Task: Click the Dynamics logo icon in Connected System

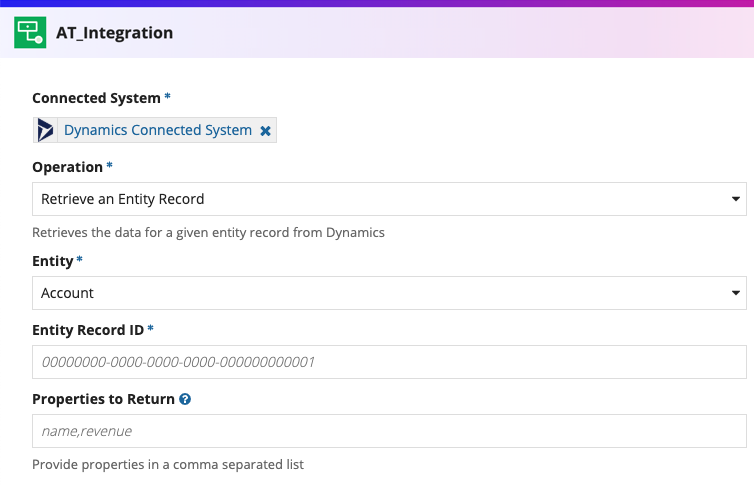Action: (45, 130)
